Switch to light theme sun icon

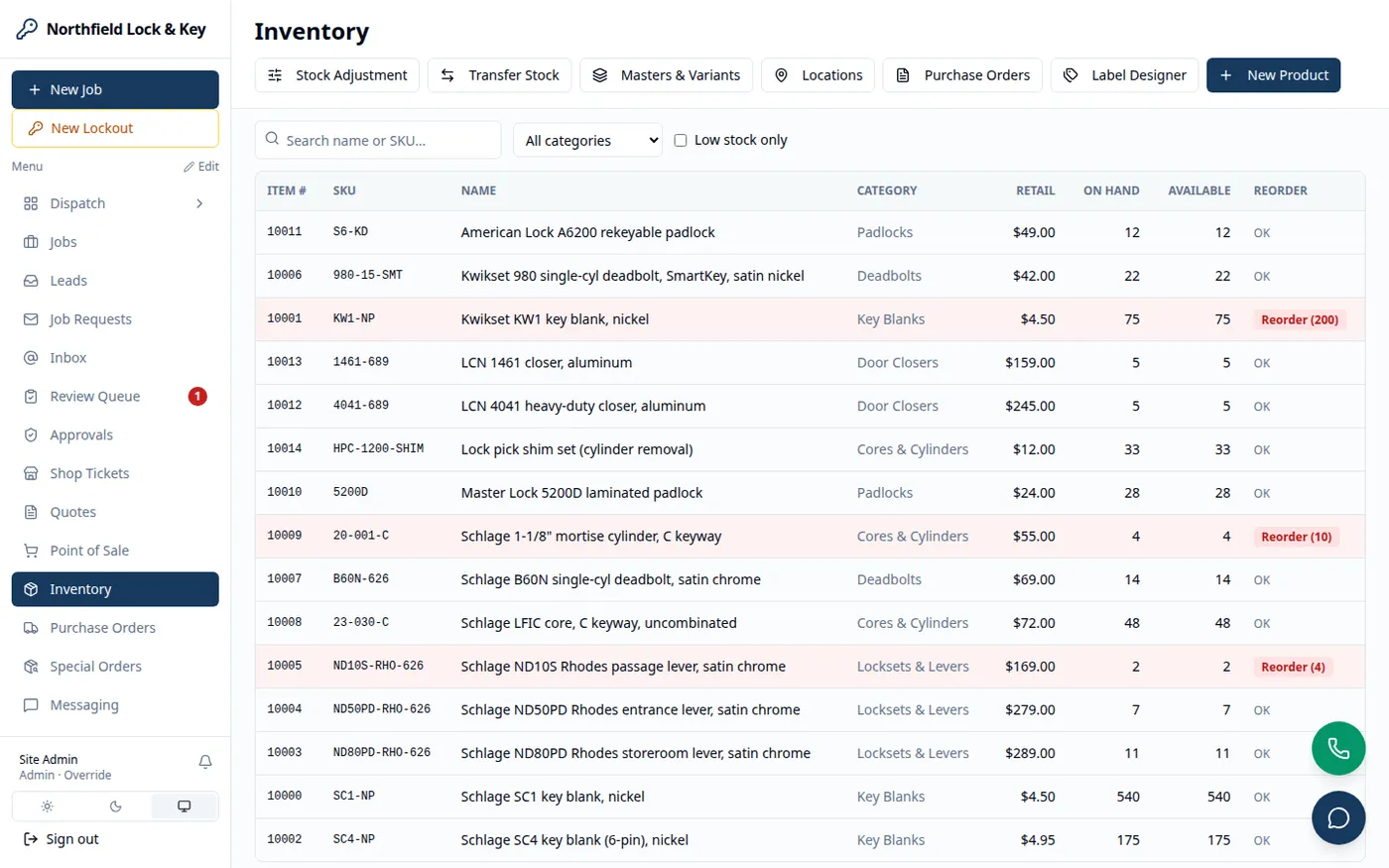[x=47, y=806]
